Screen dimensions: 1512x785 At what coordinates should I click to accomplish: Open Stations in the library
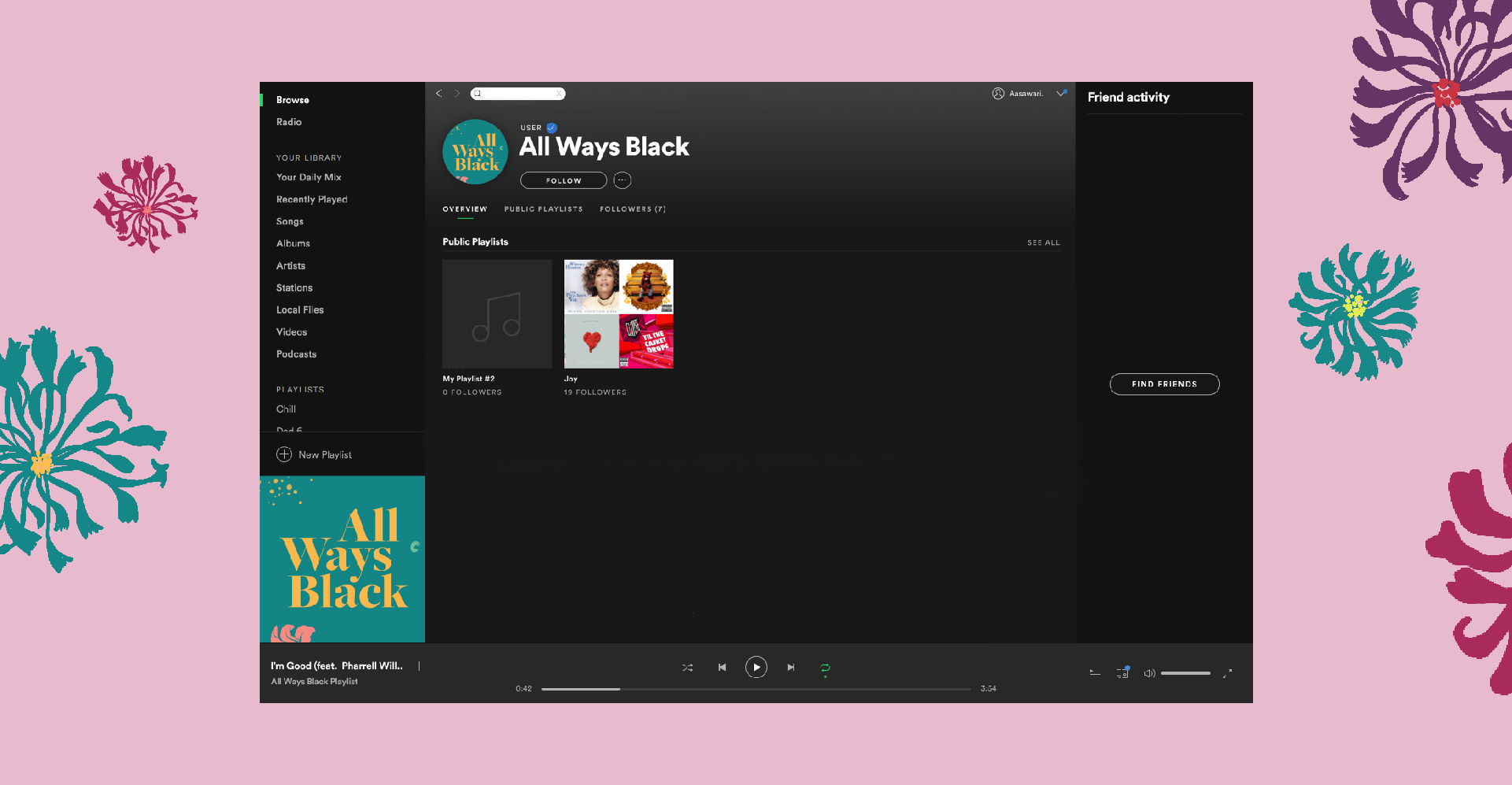coord(294,288)
